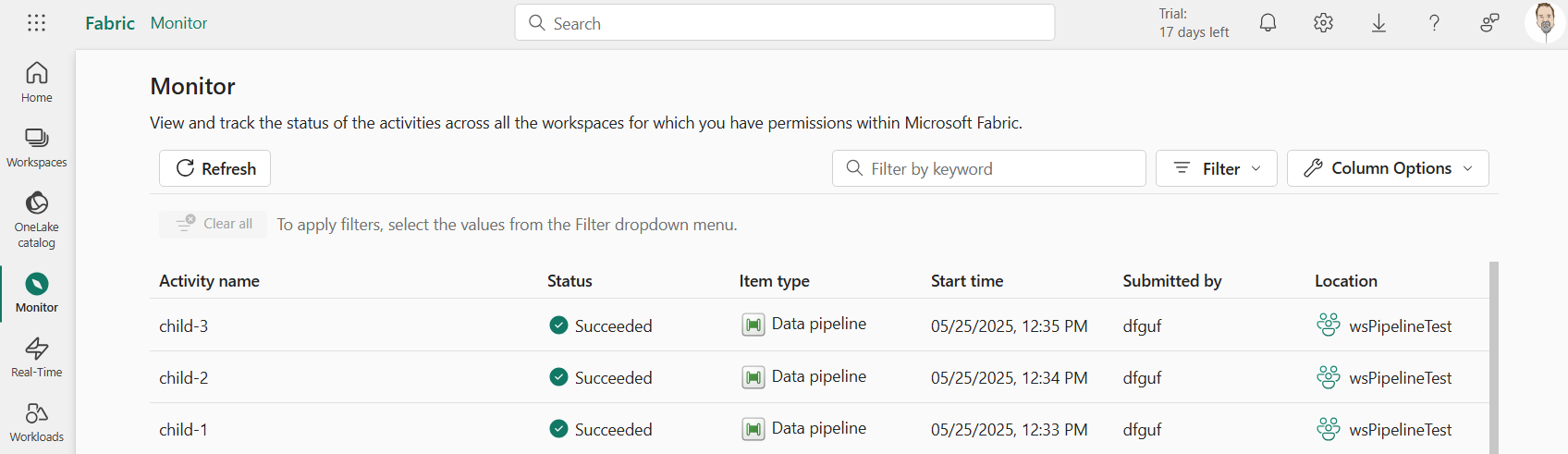Select Monitor in left navigation
Screen dimensions: 1568x454
click(x=37, y=292)
